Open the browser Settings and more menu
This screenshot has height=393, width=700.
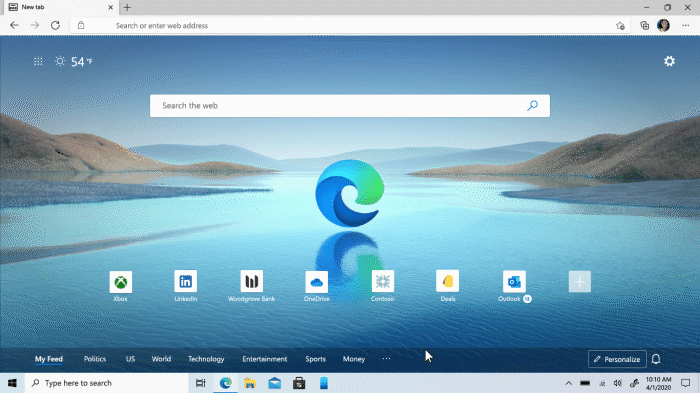coord(686,25)
